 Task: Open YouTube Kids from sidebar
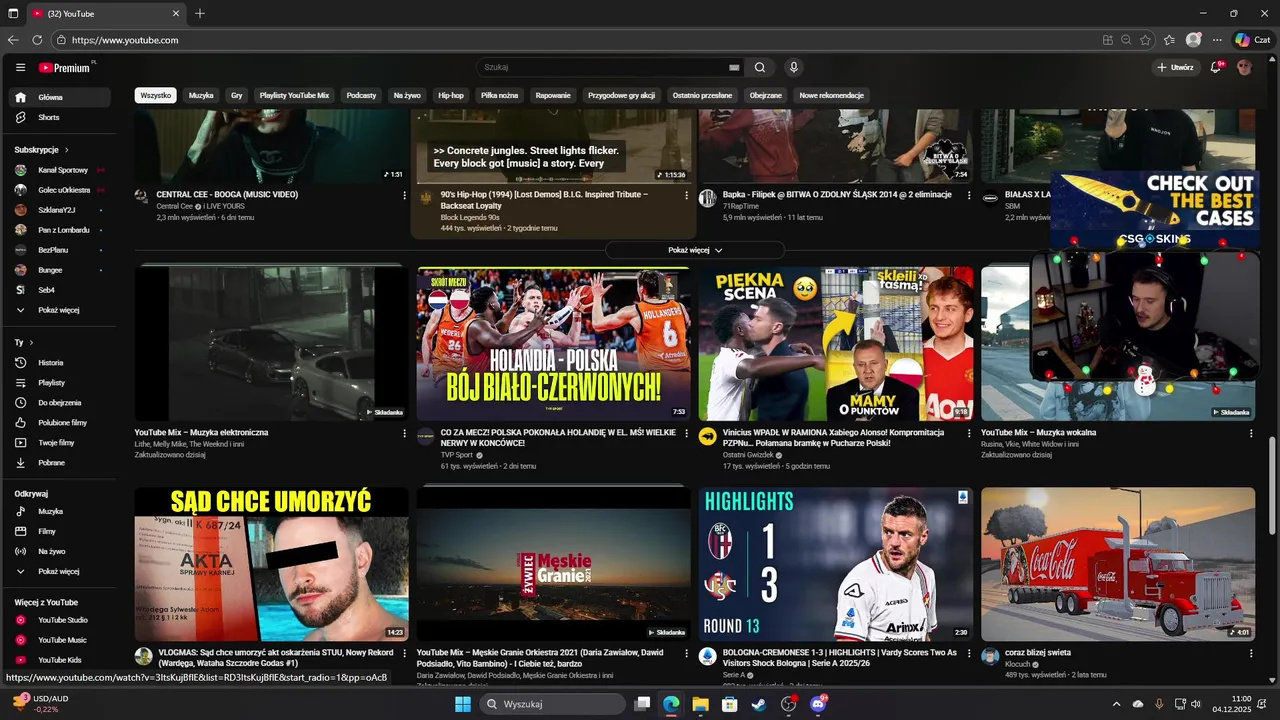[x=61, y=660]
